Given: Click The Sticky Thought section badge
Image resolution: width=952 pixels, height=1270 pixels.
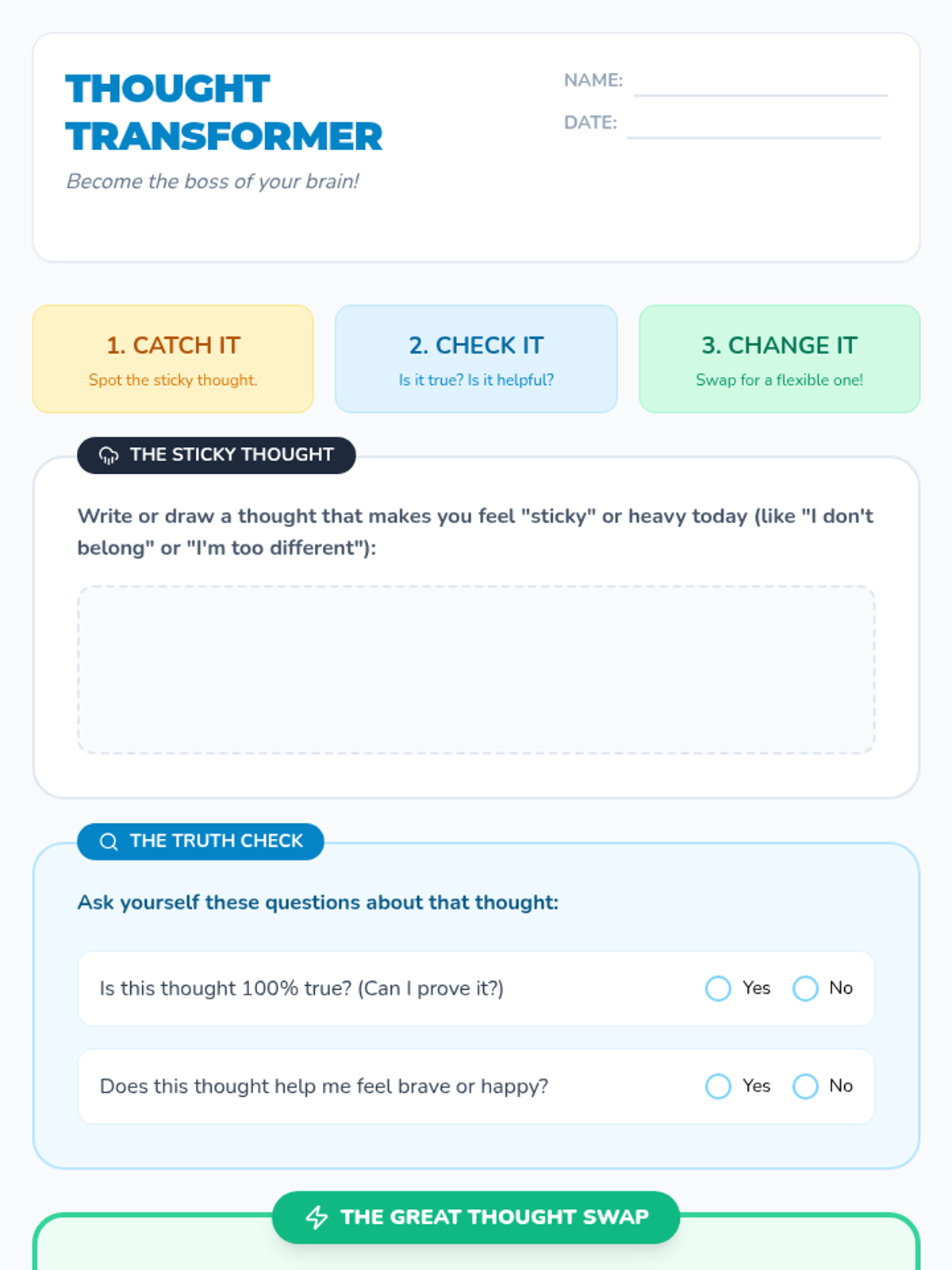Looking at the screenshot, I should (216, 455).
